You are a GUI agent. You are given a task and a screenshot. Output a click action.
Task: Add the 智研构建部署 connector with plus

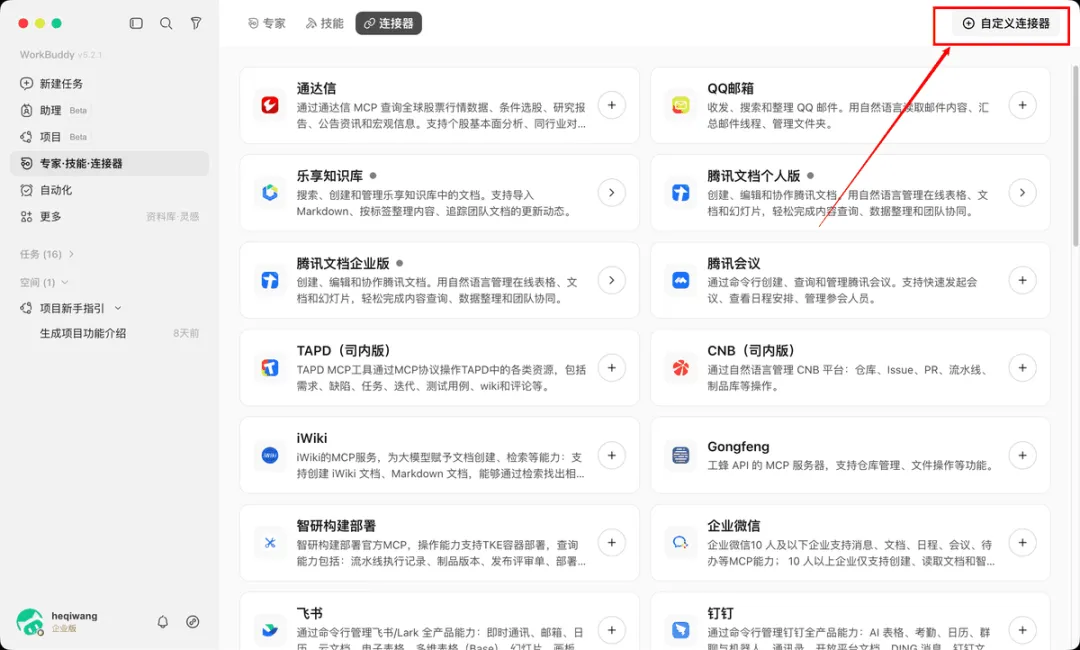(x=612, y=543)
